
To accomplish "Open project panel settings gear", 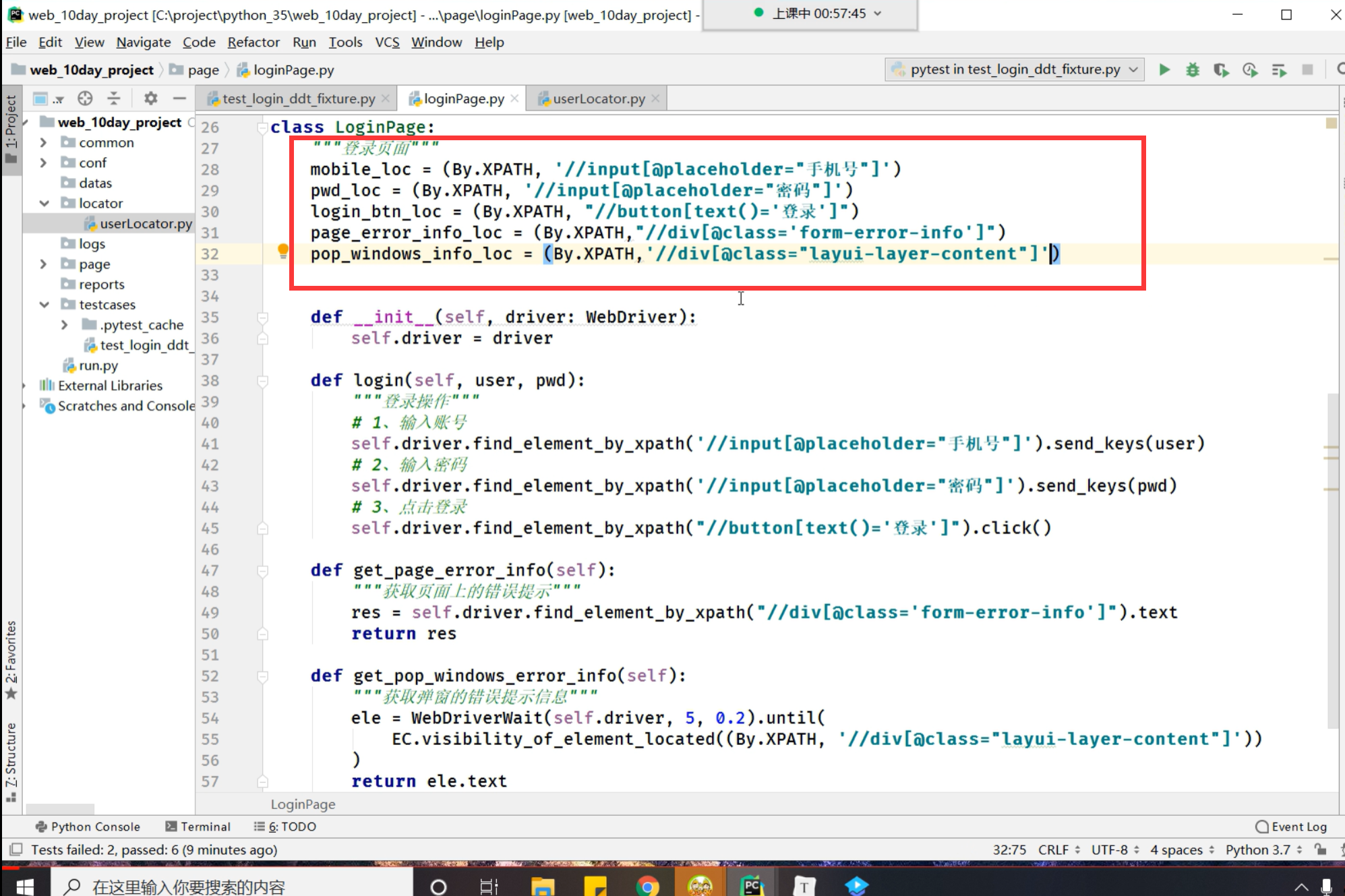I will (150, 98).
